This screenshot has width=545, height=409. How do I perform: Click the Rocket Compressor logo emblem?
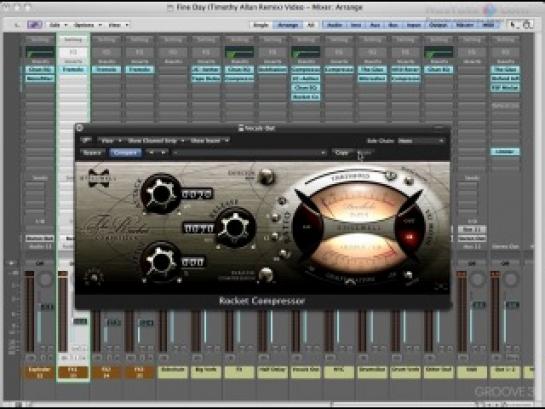click(x=98, y=178)
